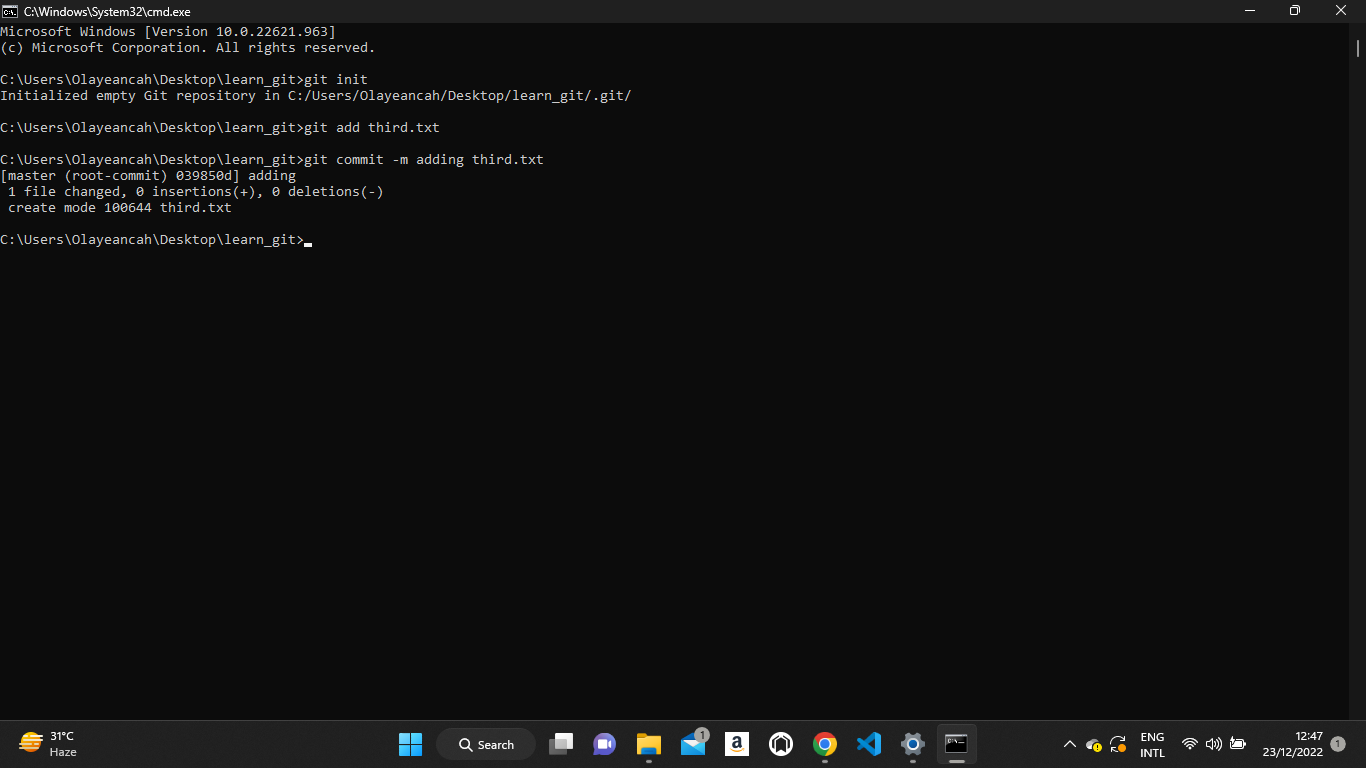Switch to Google Chrome on the taskbar
This screenshot has width=1366, height=768.
tap(825, 744)
